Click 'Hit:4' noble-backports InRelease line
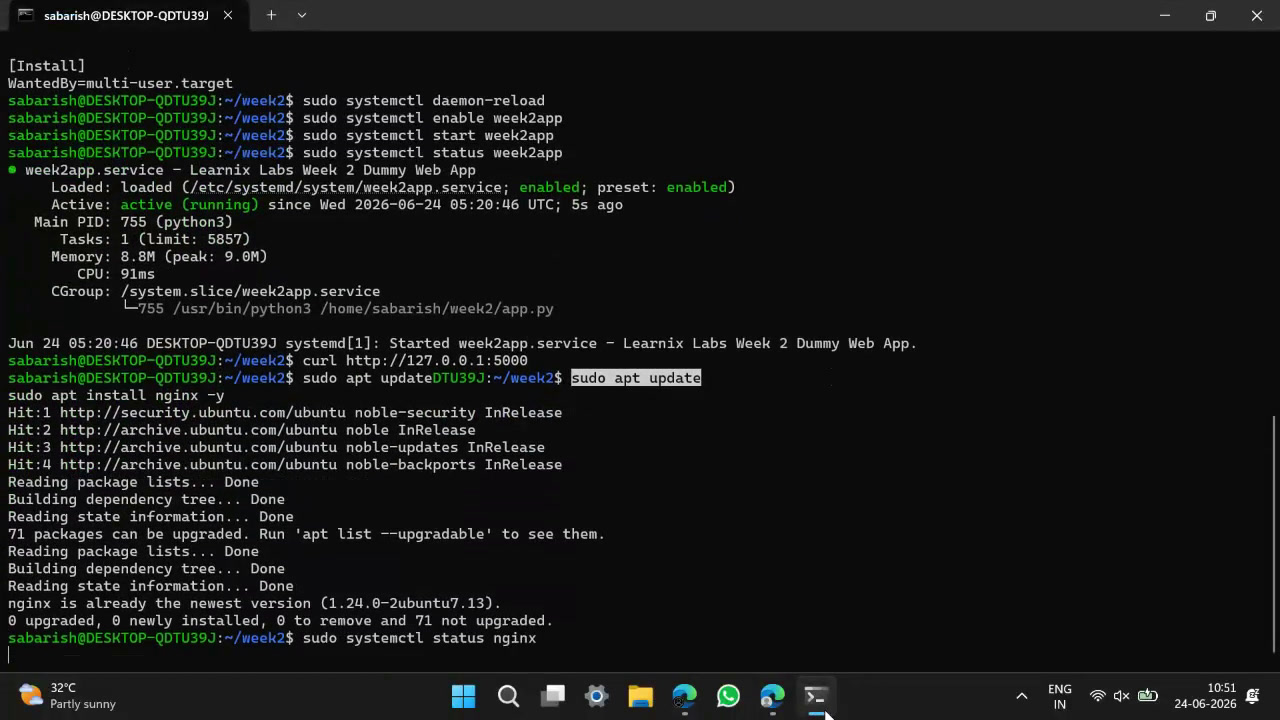The image size is (1280, 720). 285,465
